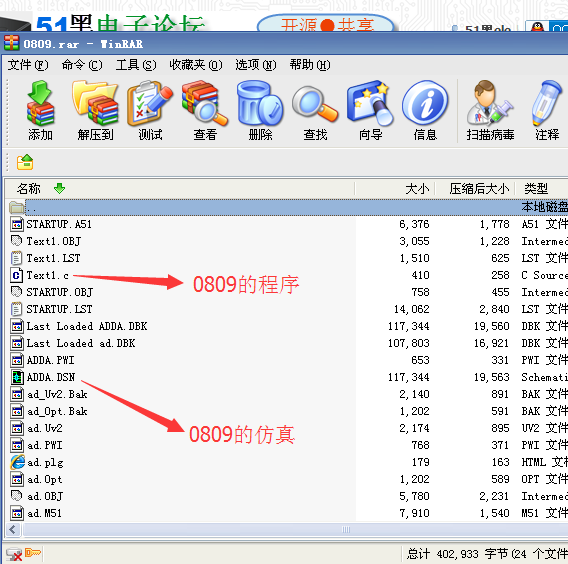Click the Extract To (解压到) icon

pos(95,103)
